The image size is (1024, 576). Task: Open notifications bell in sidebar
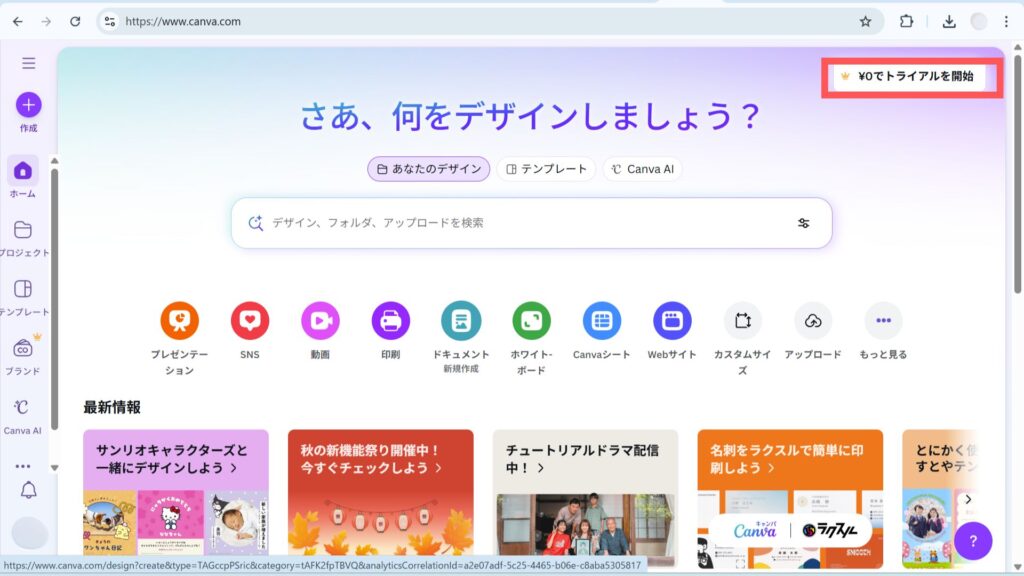(28, 490)
